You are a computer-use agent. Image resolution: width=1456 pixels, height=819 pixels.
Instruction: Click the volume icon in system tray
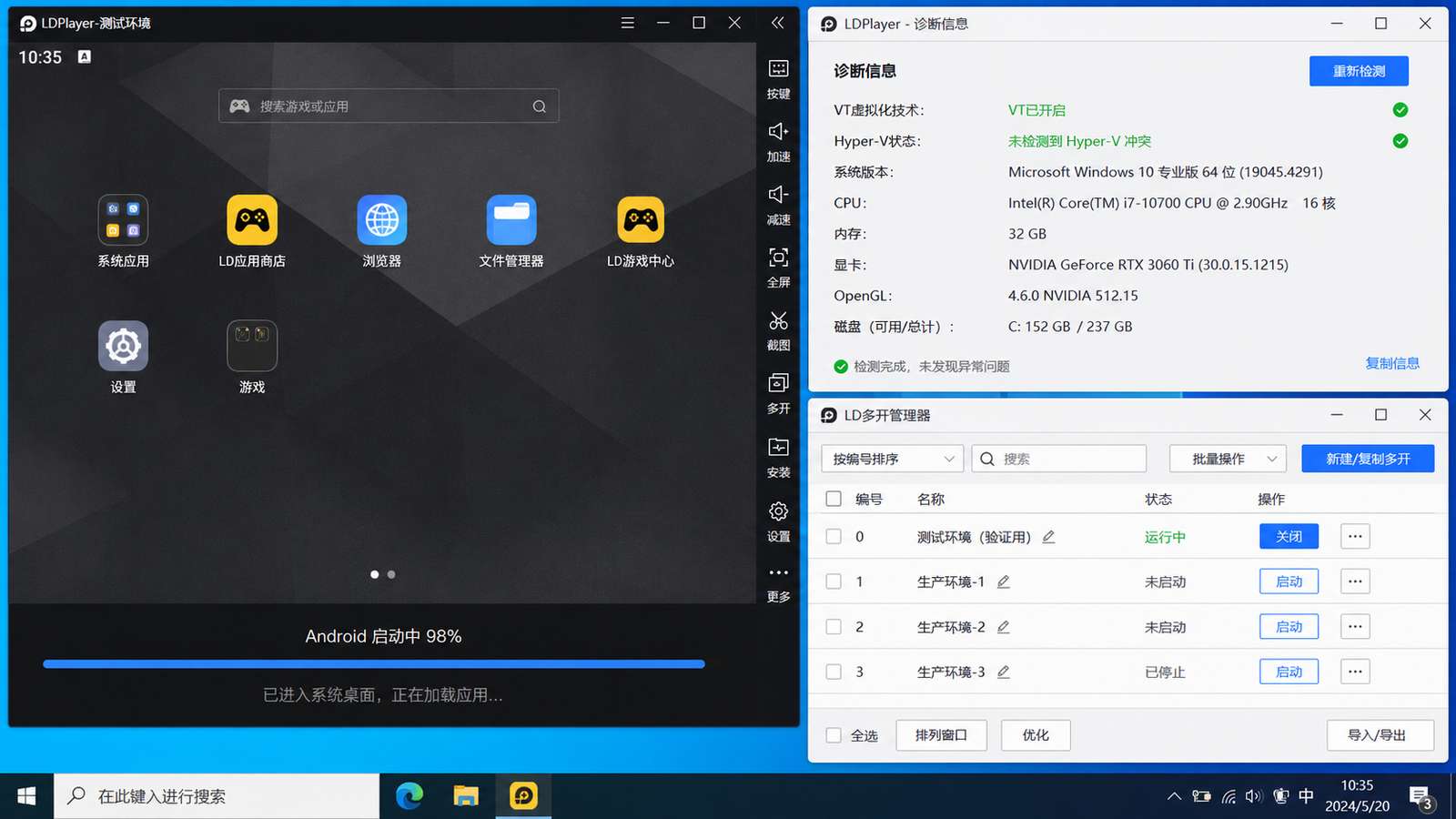coord(1254,796)
